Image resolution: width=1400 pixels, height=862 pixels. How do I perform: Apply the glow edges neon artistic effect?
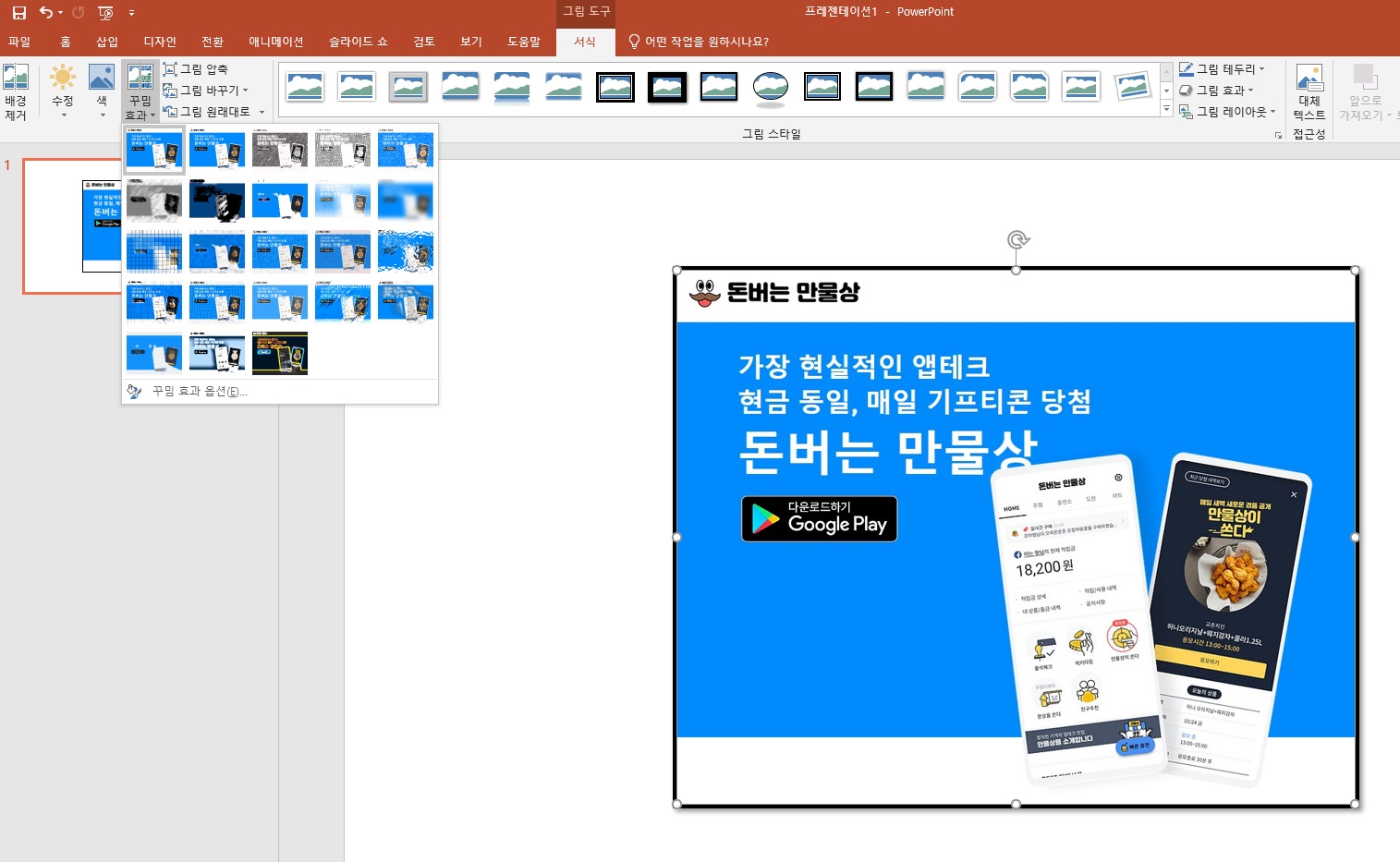point(280,352)
